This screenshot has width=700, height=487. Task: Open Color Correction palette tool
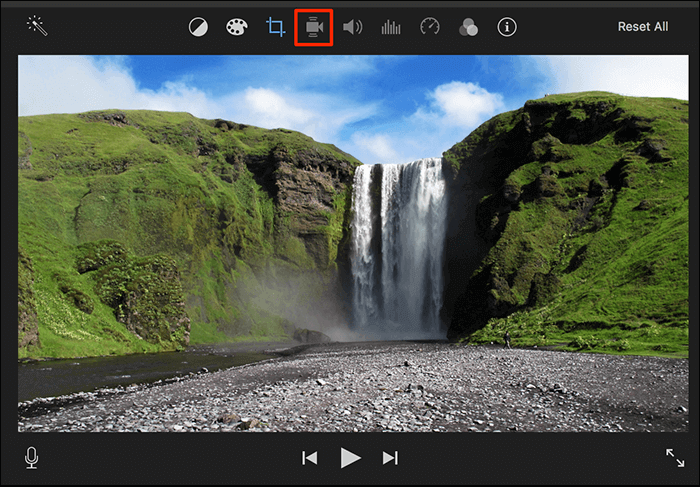pyautogui.click(x=236, y=27)
